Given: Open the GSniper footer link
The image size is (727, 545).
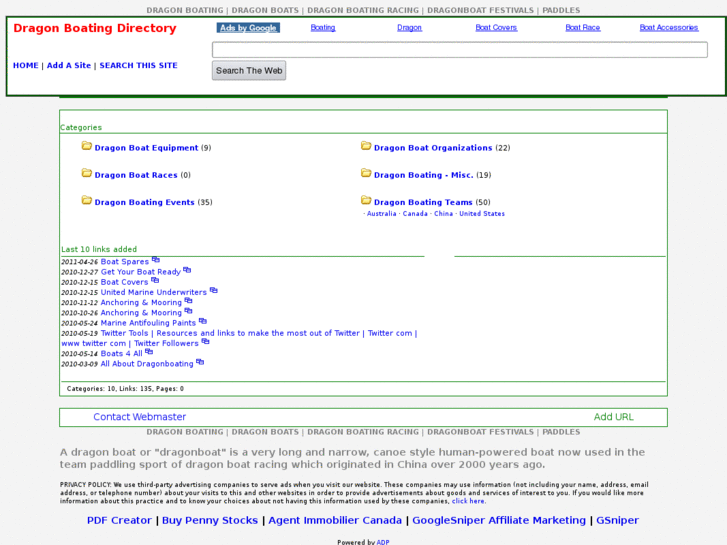Looking at the screenshot, I should 617,520.
